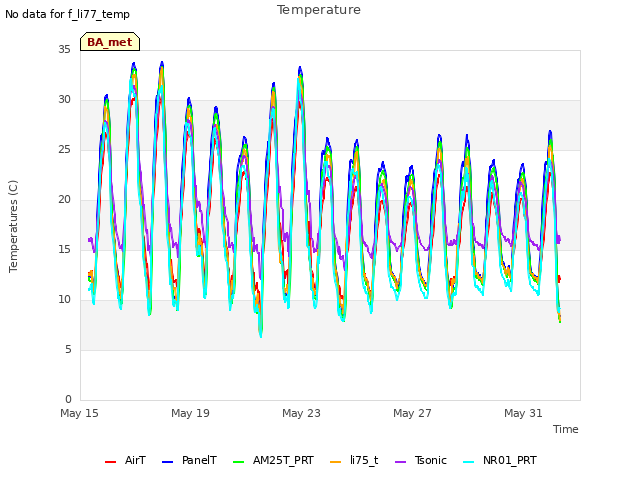Click the 15 y-axis tick label

(64, 250)
